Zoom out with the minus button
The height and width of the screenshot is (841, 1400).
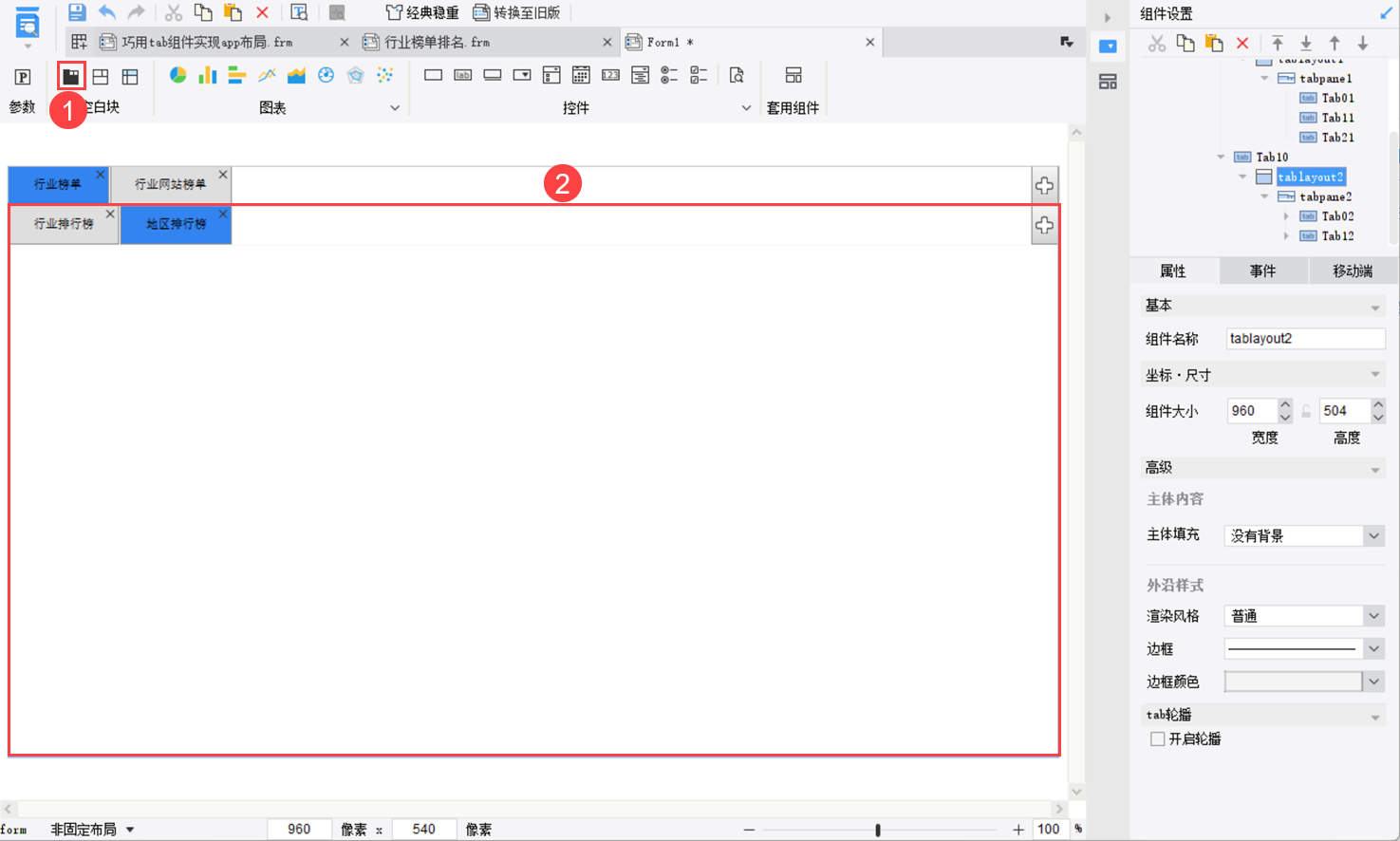pyautogui.click(x=749, y=830)
